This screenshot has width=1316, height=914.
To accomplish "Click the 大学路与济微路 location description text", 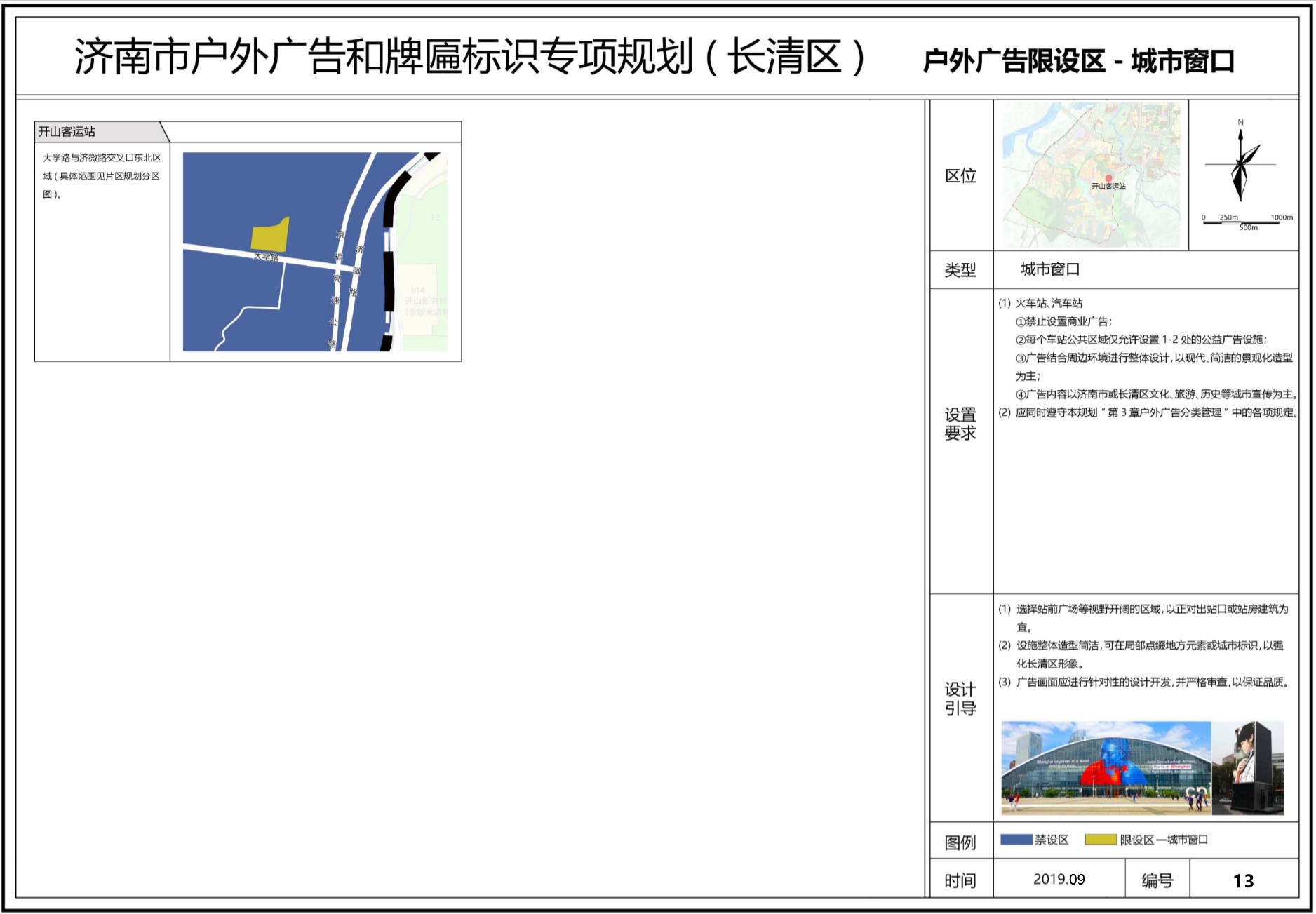I will (102, 176).
